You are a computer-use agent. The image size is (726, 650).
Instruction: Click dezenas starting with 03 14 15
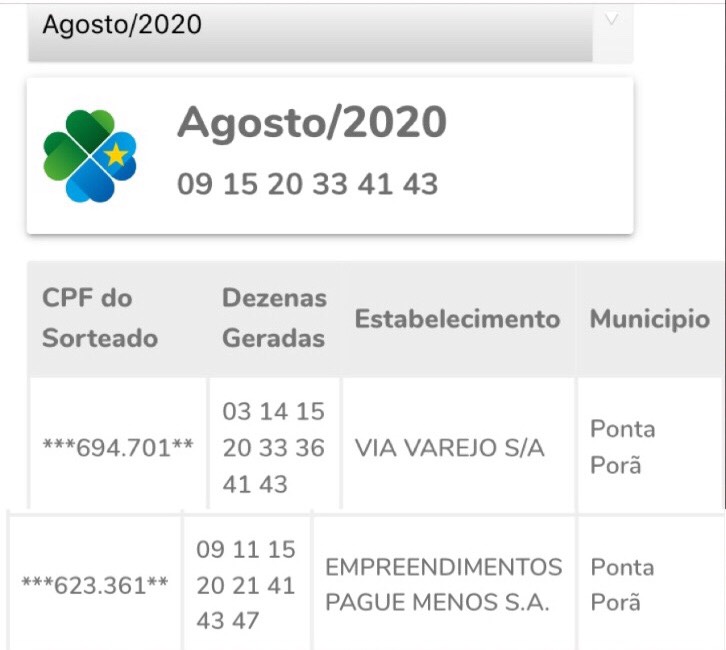click(x=273, y=447)
